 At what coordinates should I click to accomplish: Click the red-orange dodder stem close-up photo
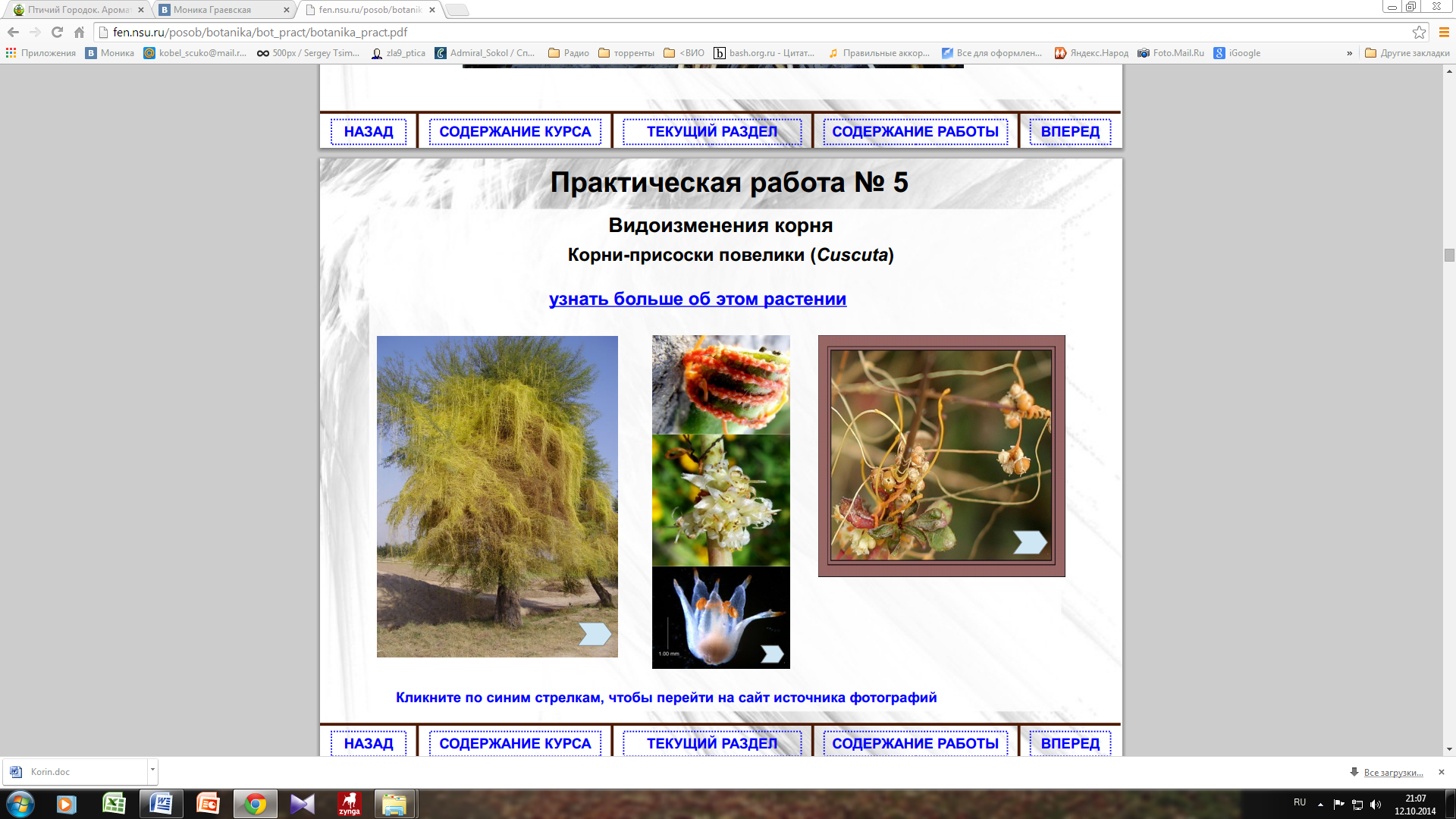point(720,384)
